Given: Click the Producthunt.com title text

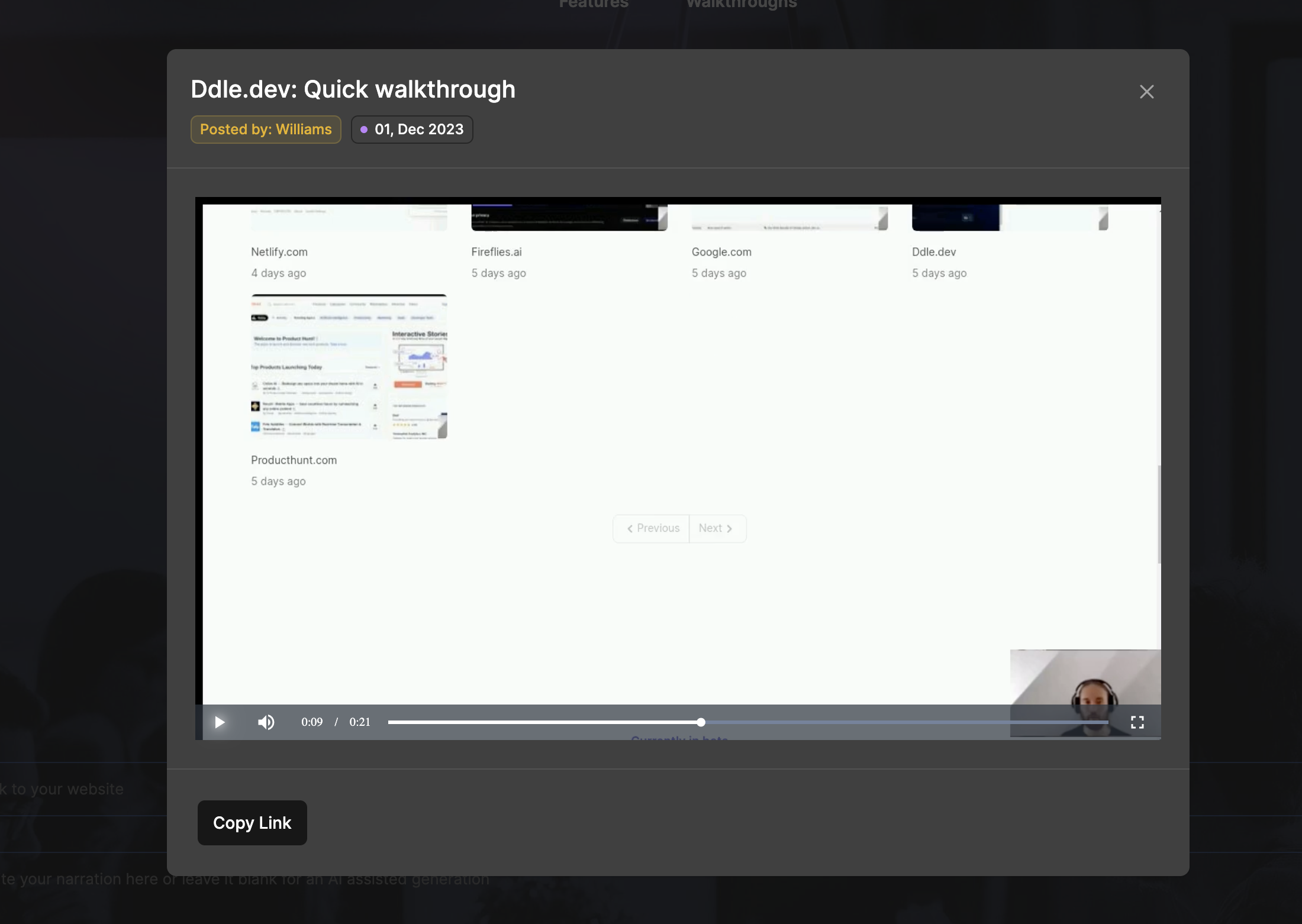Looking at the screenshot, I should click(x=294, y=460).
